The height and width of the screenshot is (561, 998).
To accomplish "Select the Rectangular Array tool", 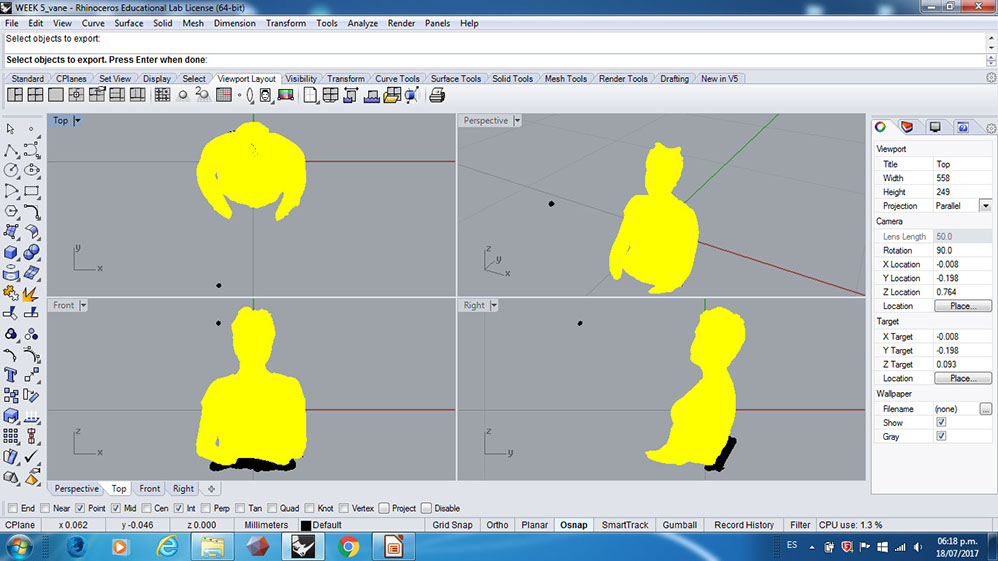I will (x=11, y=436).
